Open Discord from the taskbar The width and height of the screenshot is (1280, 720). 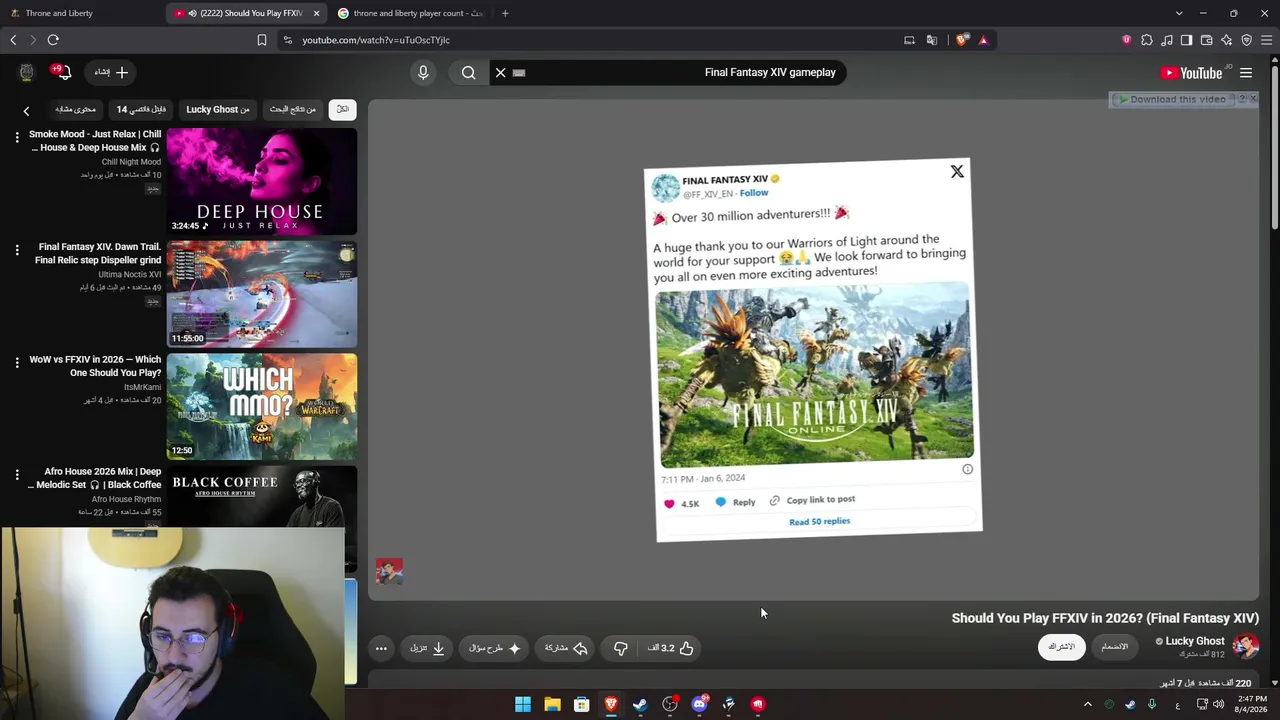(699, 704)
